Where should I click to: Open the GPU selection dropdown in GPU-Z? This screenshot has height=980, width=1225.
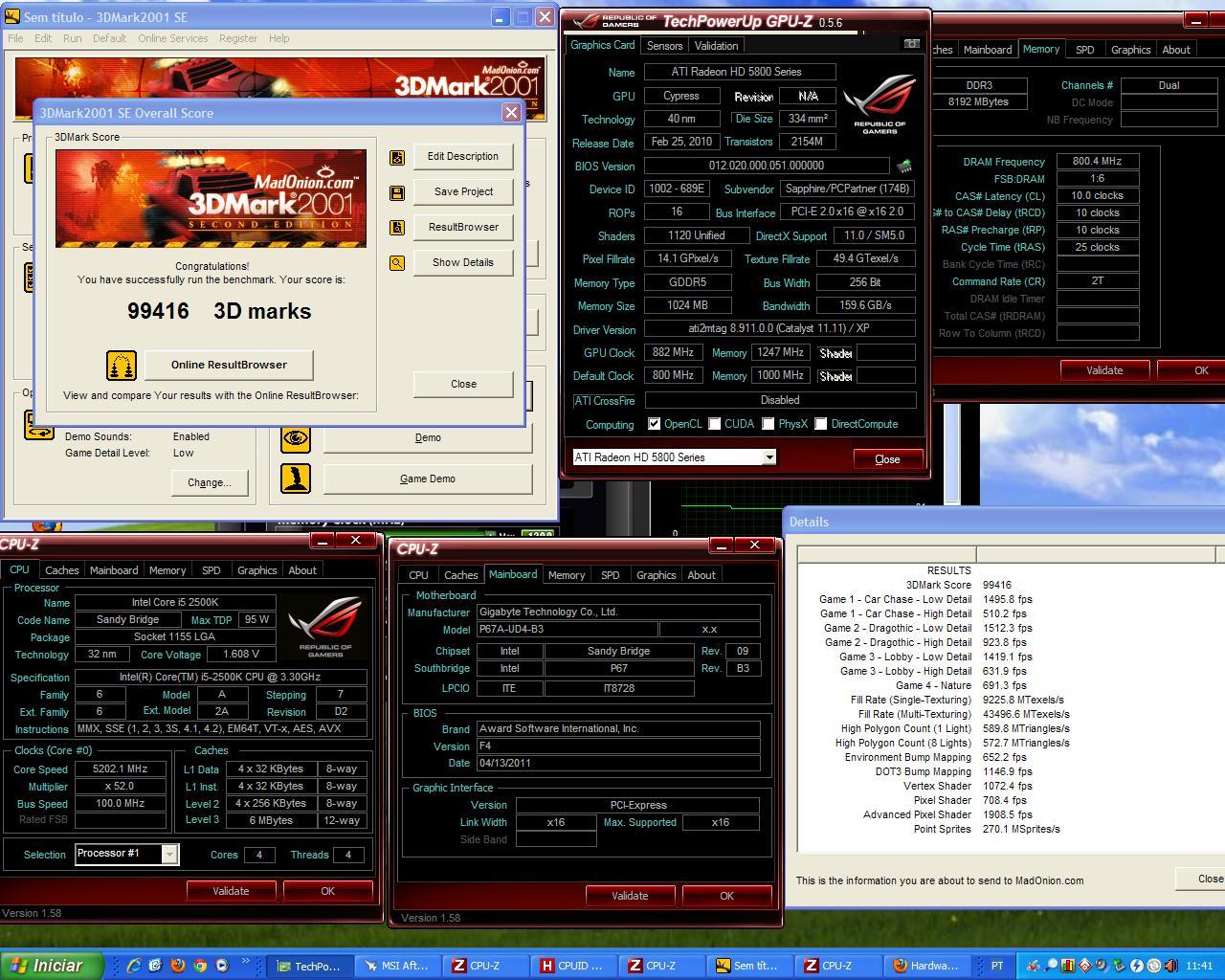[768, 457]
